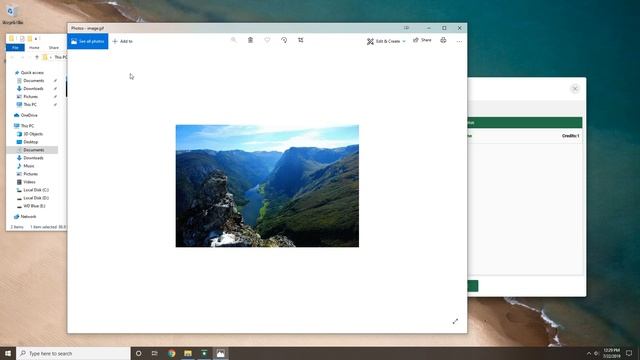Click the up arrow in File Explorer
The height and width of the screenshot is (360, 640).
point(37,57)
